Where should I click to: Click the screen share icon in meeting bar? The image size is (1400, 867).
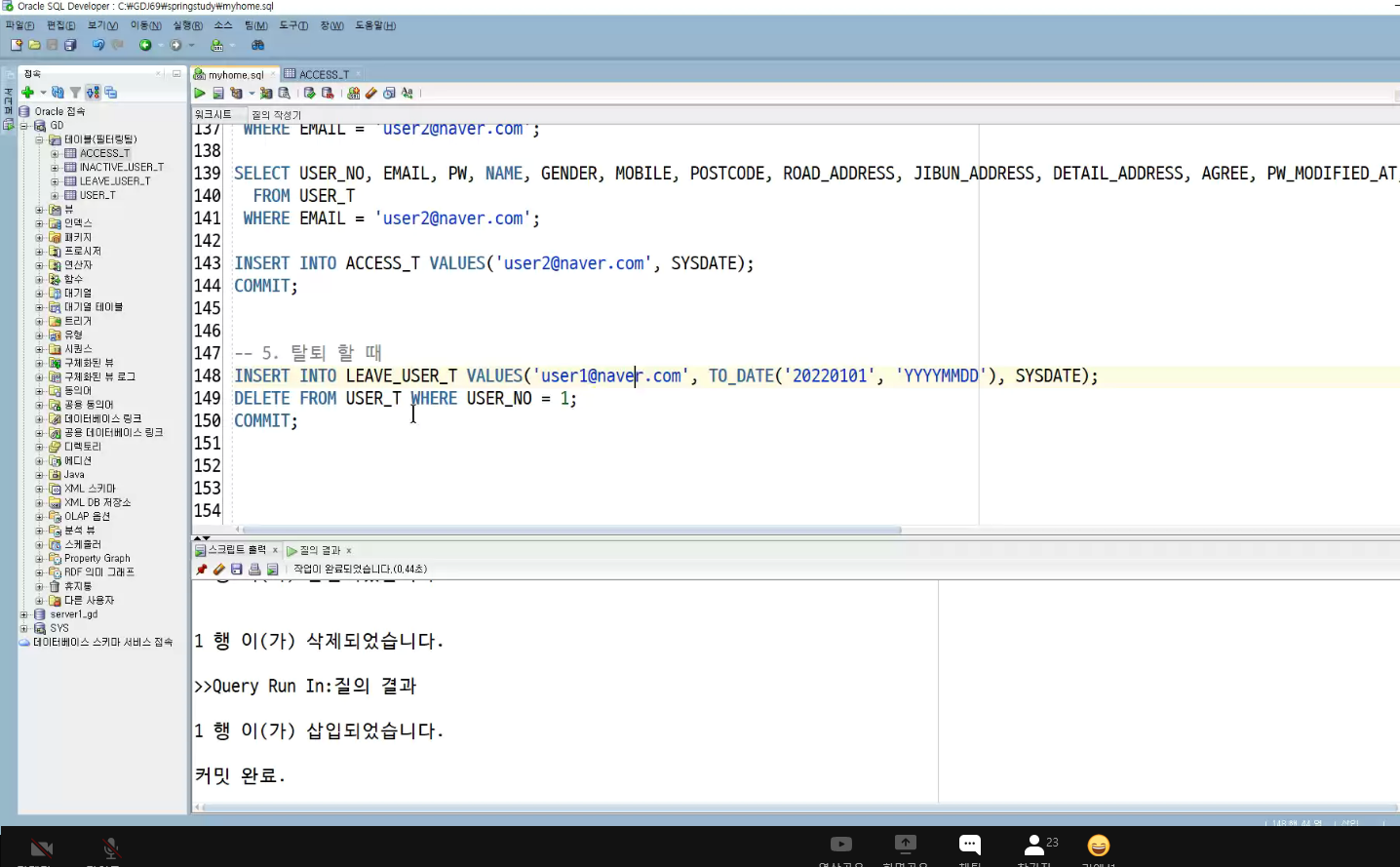coord(906,845)
